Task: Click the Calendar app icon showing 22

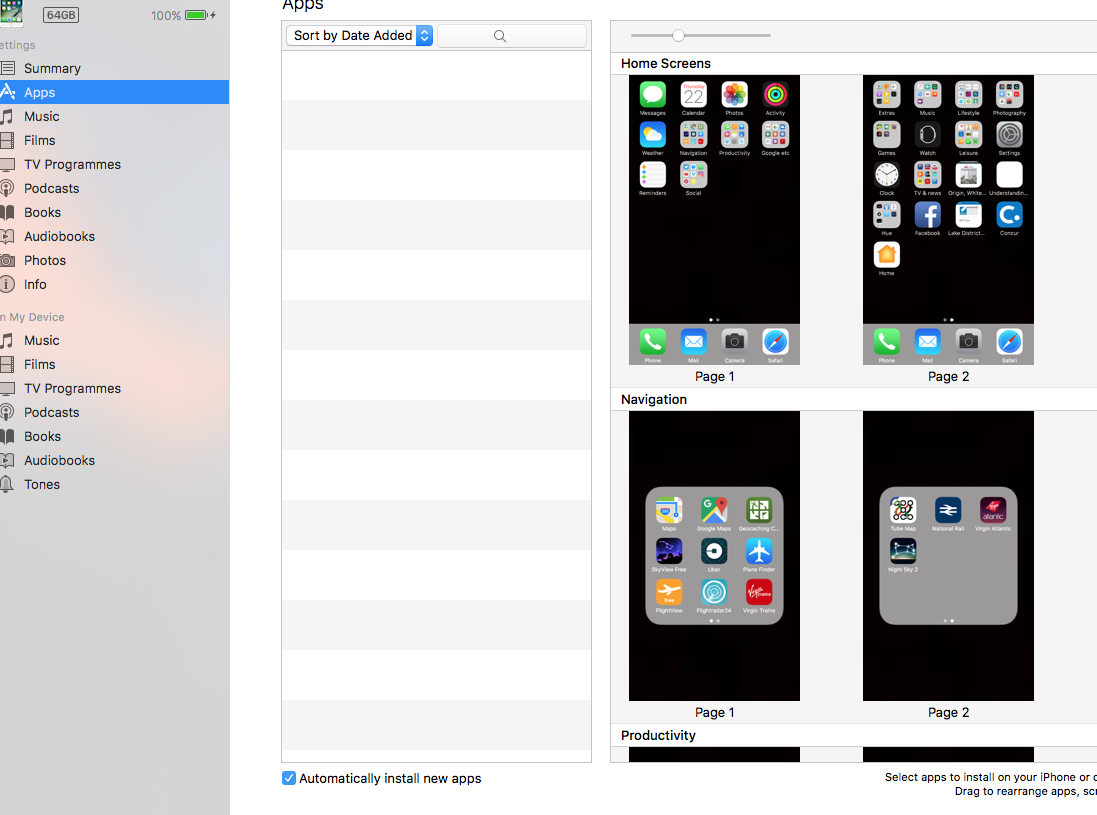Action: tap(693, 94)
